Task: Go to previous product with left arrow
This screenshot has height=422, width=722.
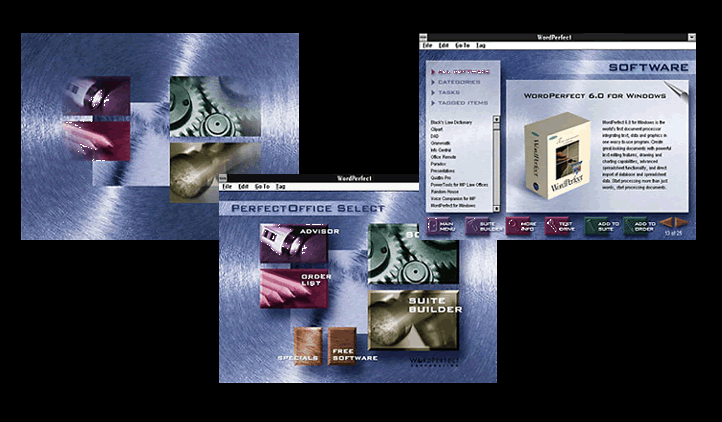Action: pos(666,222)
